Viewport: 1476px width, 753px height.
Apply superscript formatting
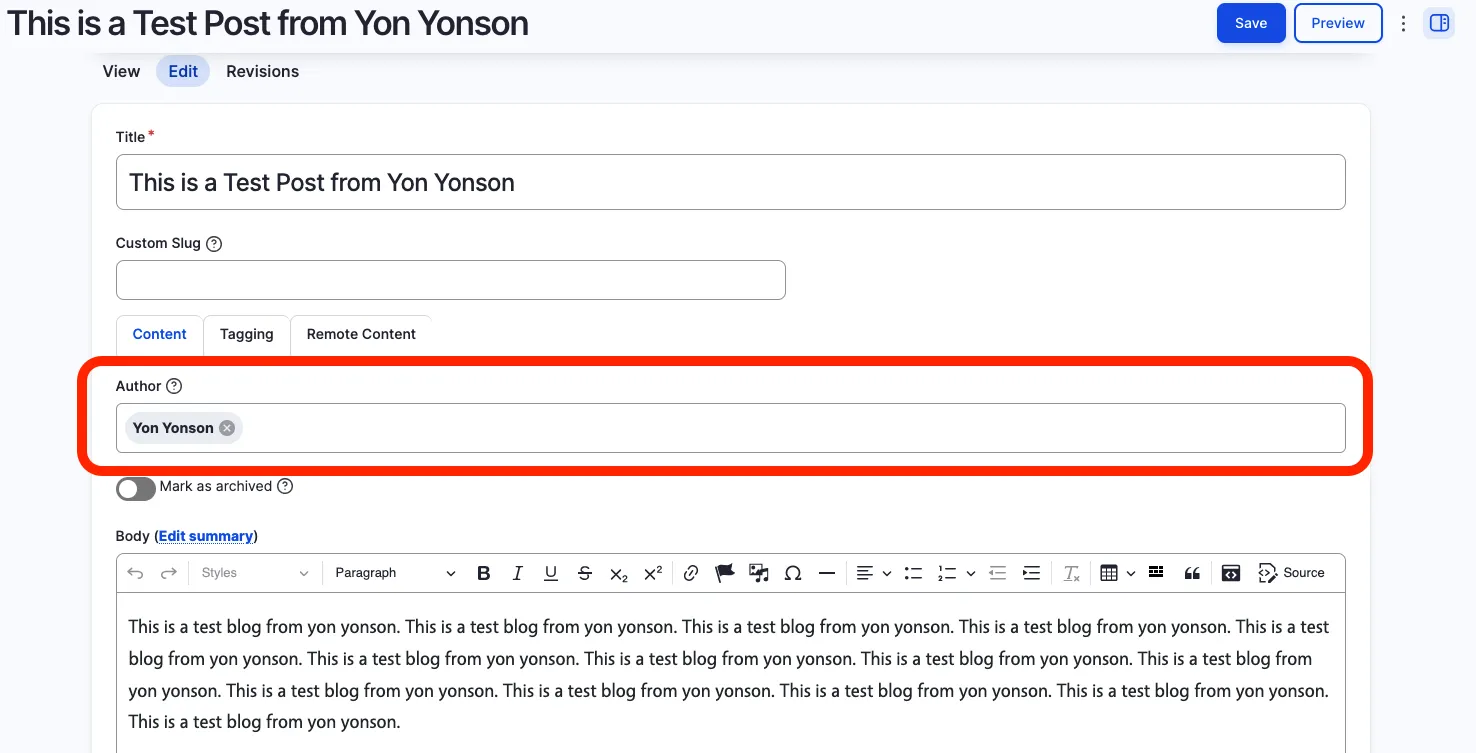(x=653, y=573)
